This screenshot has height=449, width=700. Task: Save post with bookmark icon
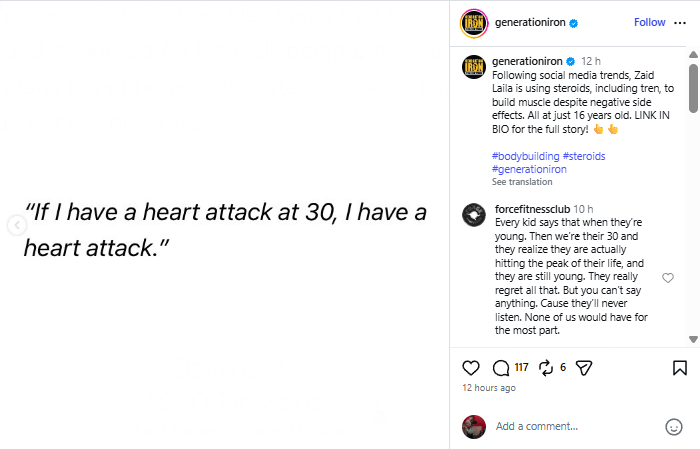679,367
